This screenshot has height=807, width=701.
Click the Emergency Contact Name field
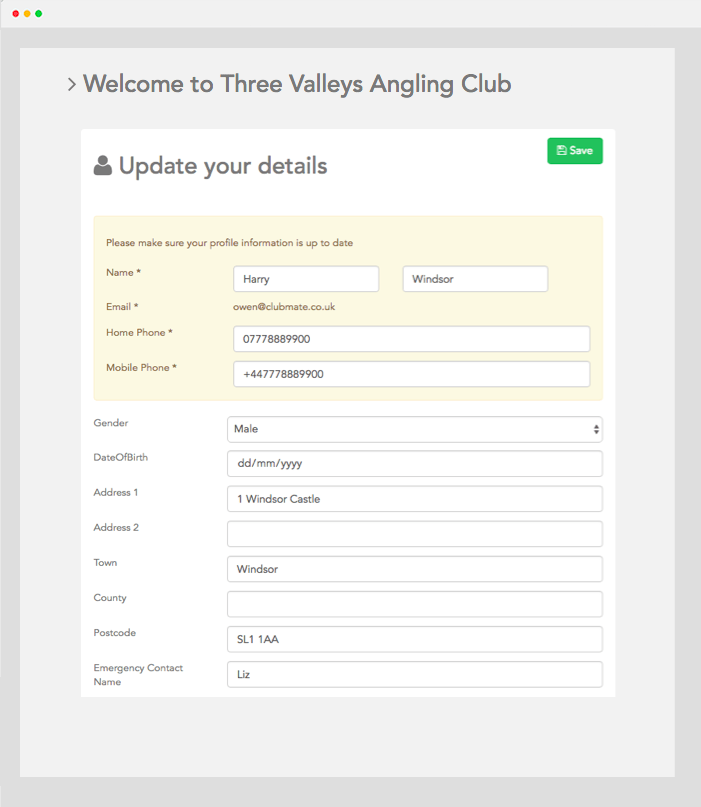[414, 674]
